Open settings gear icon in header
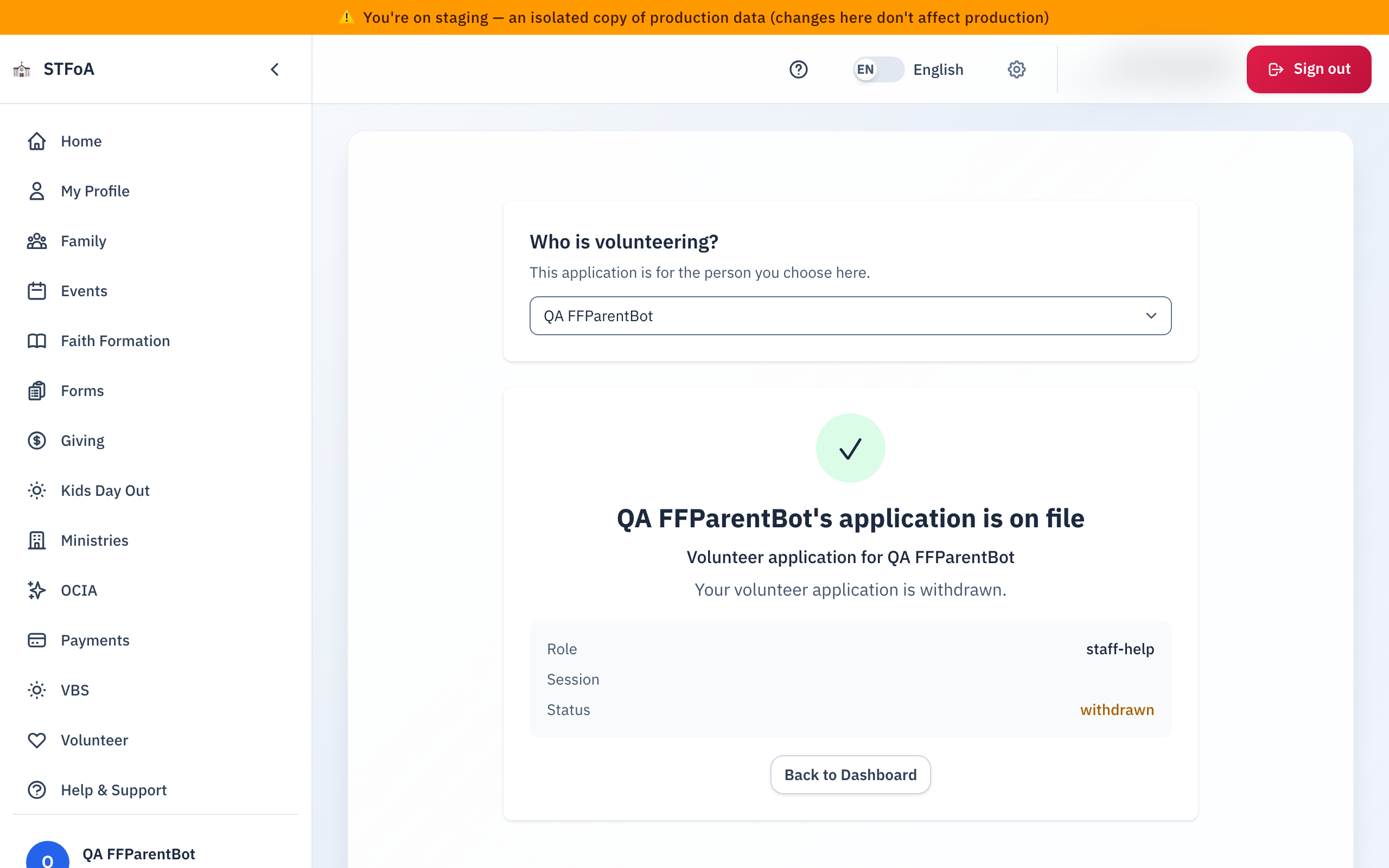This screenshot has height=868, width=1389. pos(1016,69)
